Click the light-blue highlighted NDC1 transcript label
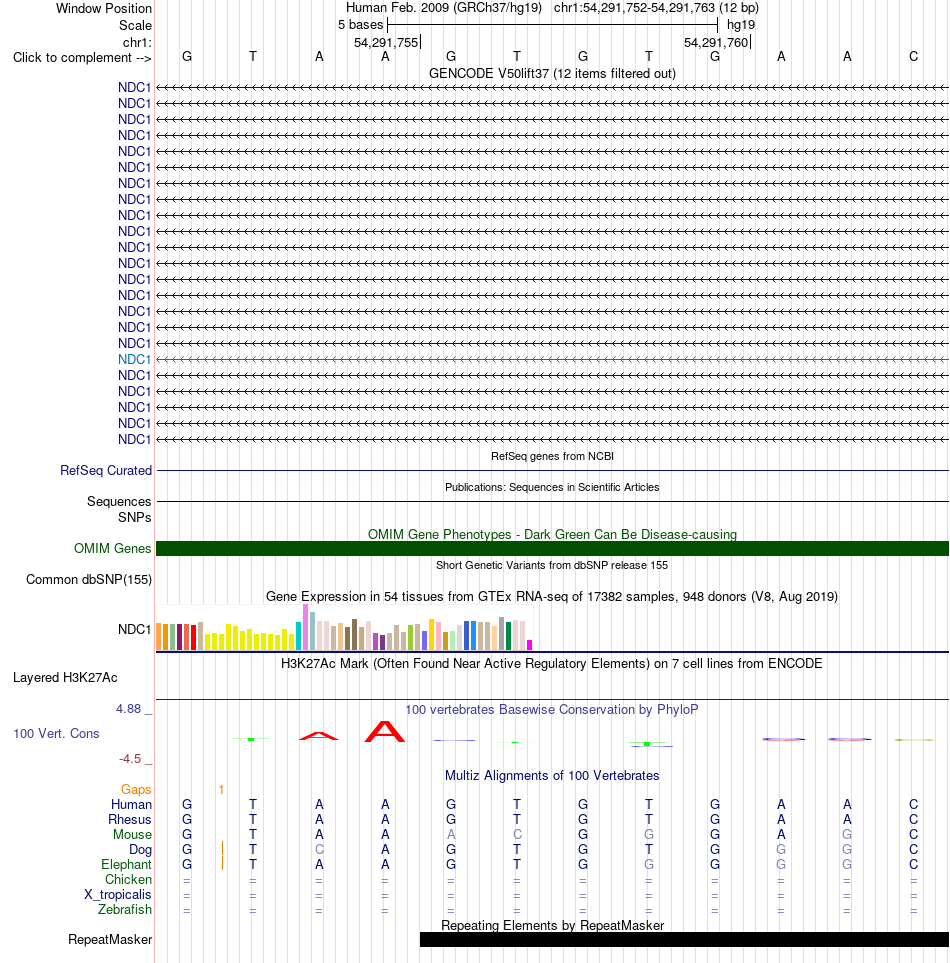Screen dimensions: 950x963 (134, 359)
